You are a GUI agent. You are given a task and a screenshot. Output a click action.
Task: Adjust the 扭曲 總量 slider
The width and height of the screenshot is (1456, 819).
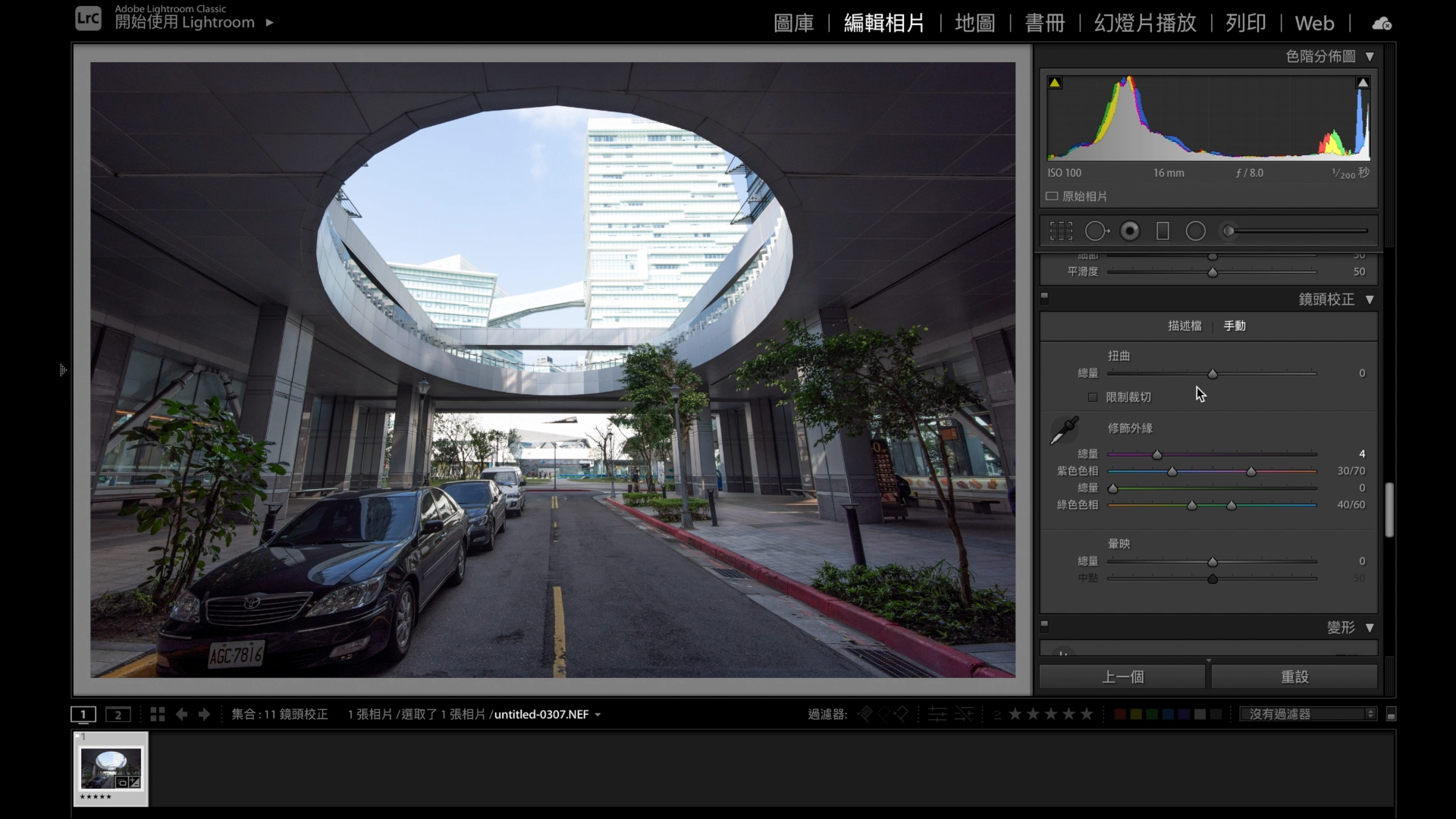(x=1213, y=374)
